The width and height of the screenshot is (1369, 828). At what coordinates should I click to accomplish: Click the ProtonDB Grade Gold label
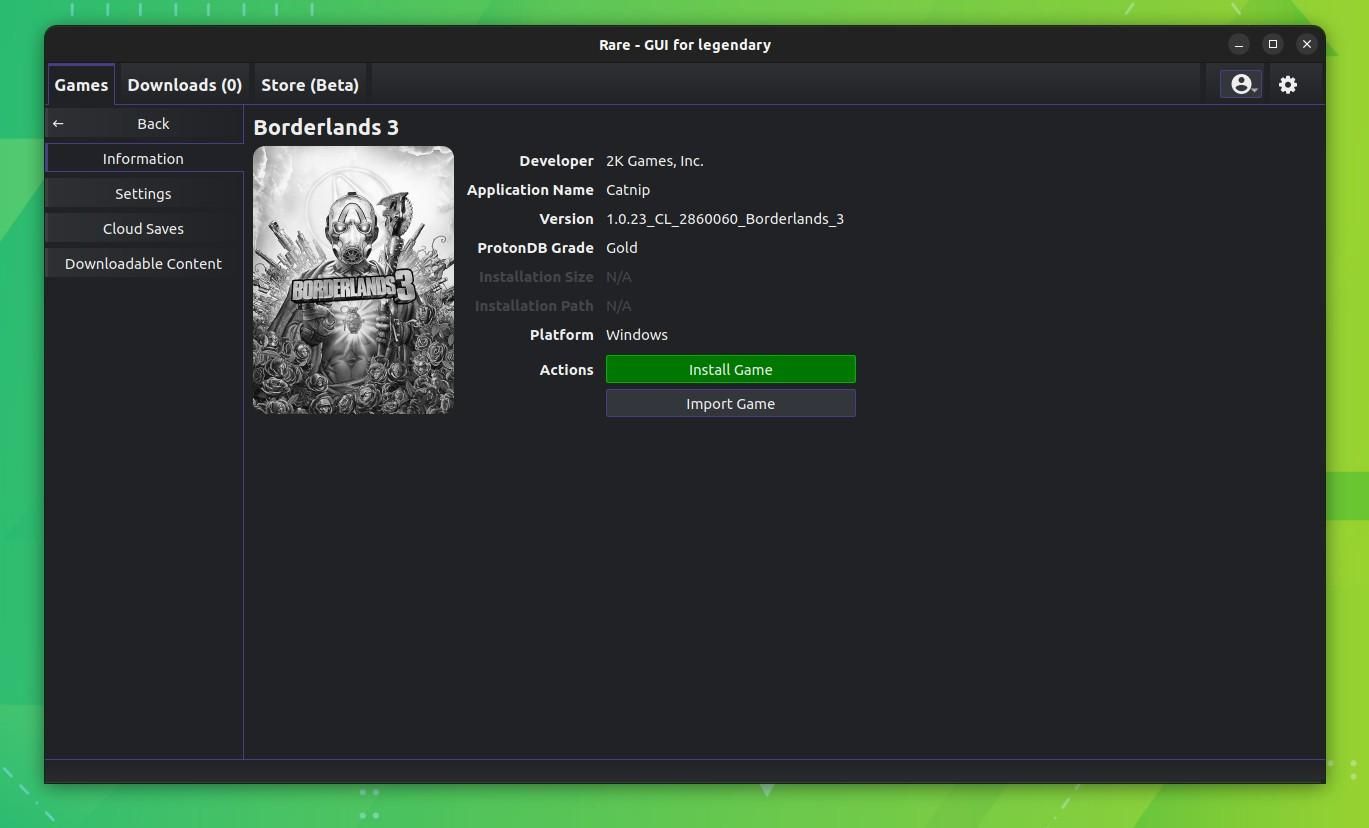[x=621, y=247]
